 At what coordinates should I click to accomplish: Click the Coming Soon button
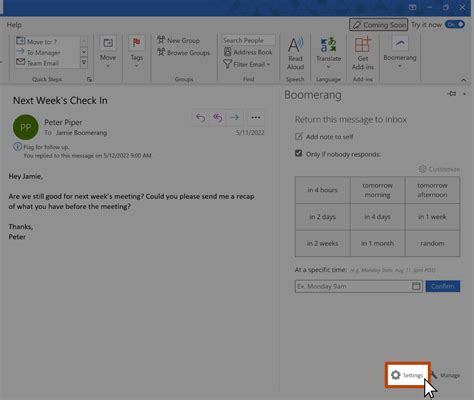(x=378, y=25)
